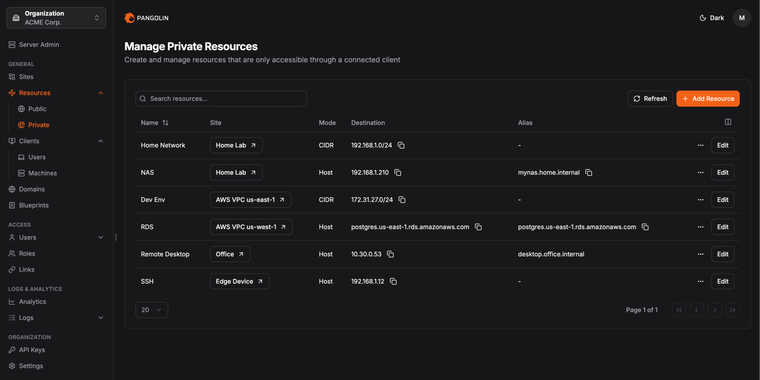760x380 pixels.
Task: Edit the RDS resource
Action: [x=723, y=227]
